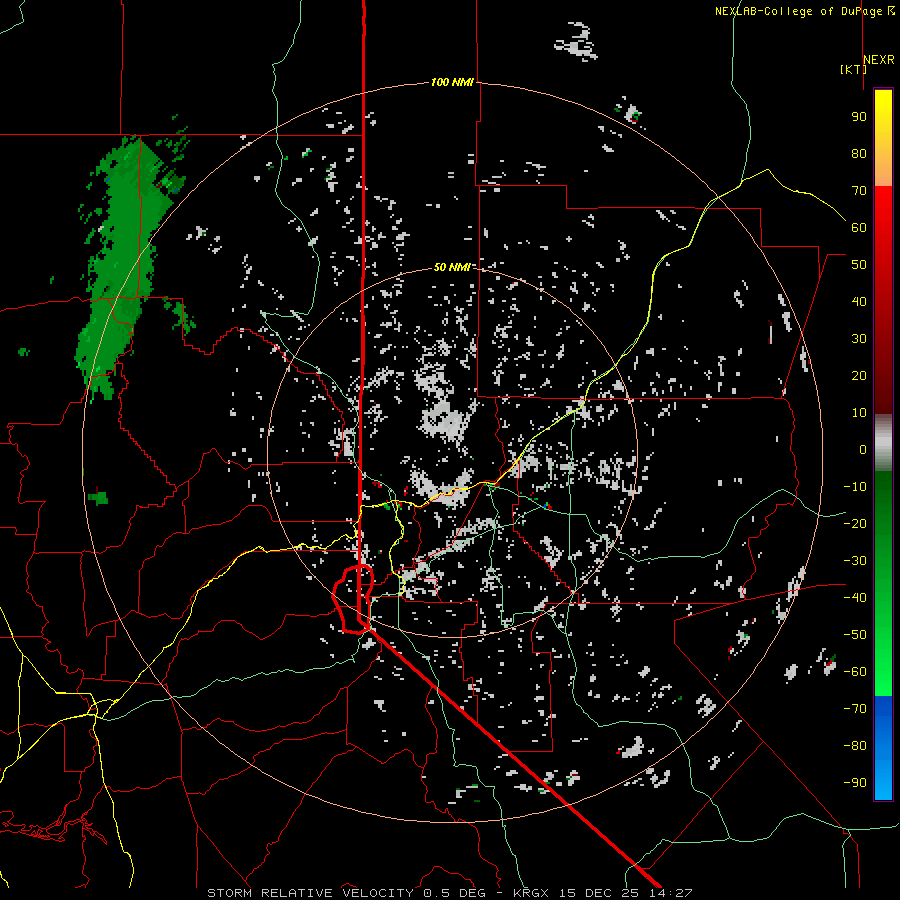Click the -60 knots label on color scale

[x=855, y=672]
